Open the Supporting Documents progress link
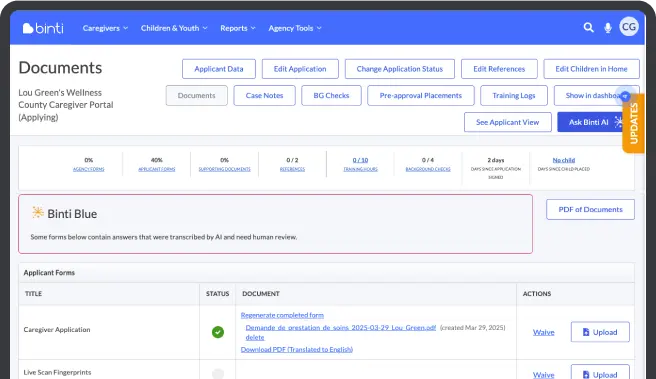Viewport: 656px width, 379px height. coord(224,169)
